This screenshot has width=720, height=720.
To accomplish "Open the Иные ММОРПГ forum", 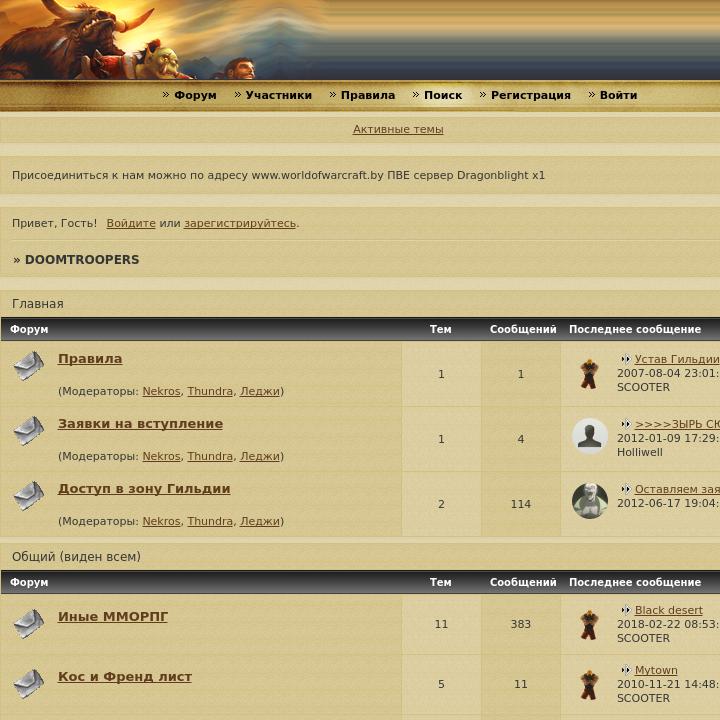I will [112, 616].
